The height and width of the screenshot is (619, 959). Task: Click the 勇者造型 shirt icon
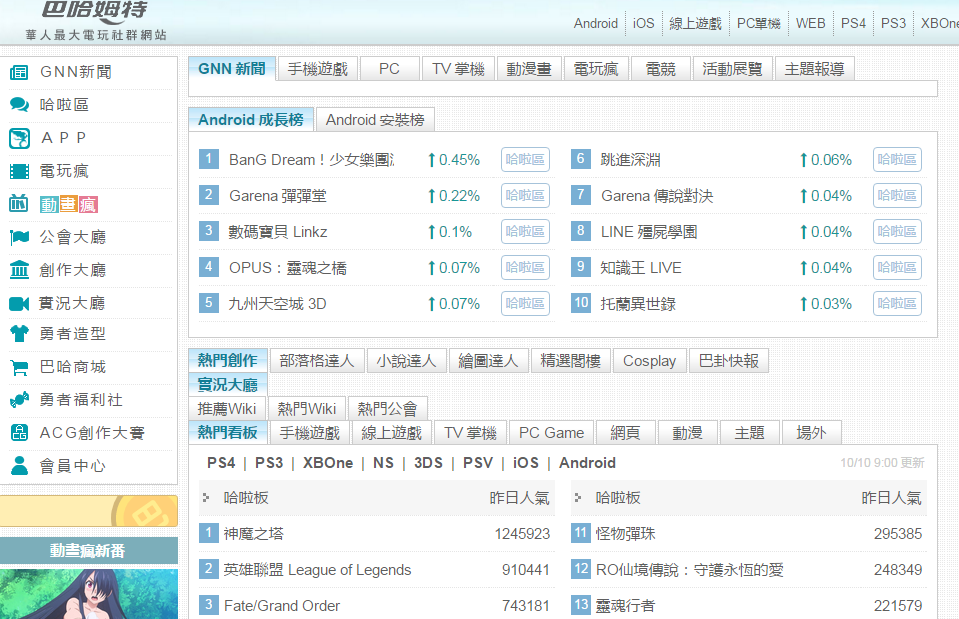(x=19, y=334)
